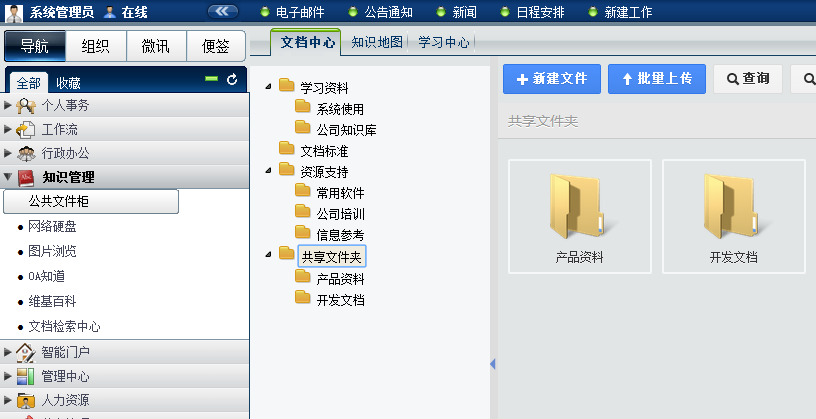Screen dimensions: 816x419
Task: Click the 信息参考 folder icon
Action: click(303, 233)
